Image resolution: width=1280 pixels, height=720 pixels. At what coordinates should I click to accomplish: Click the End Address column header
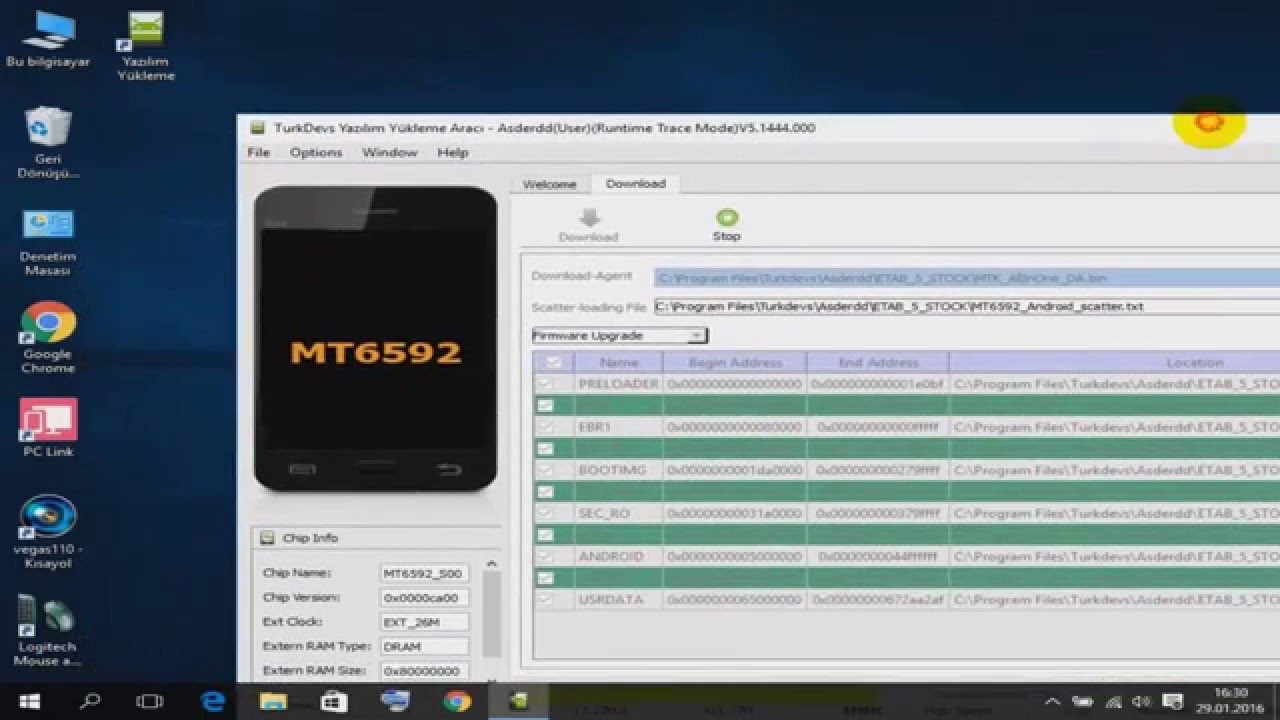(878, 363)
